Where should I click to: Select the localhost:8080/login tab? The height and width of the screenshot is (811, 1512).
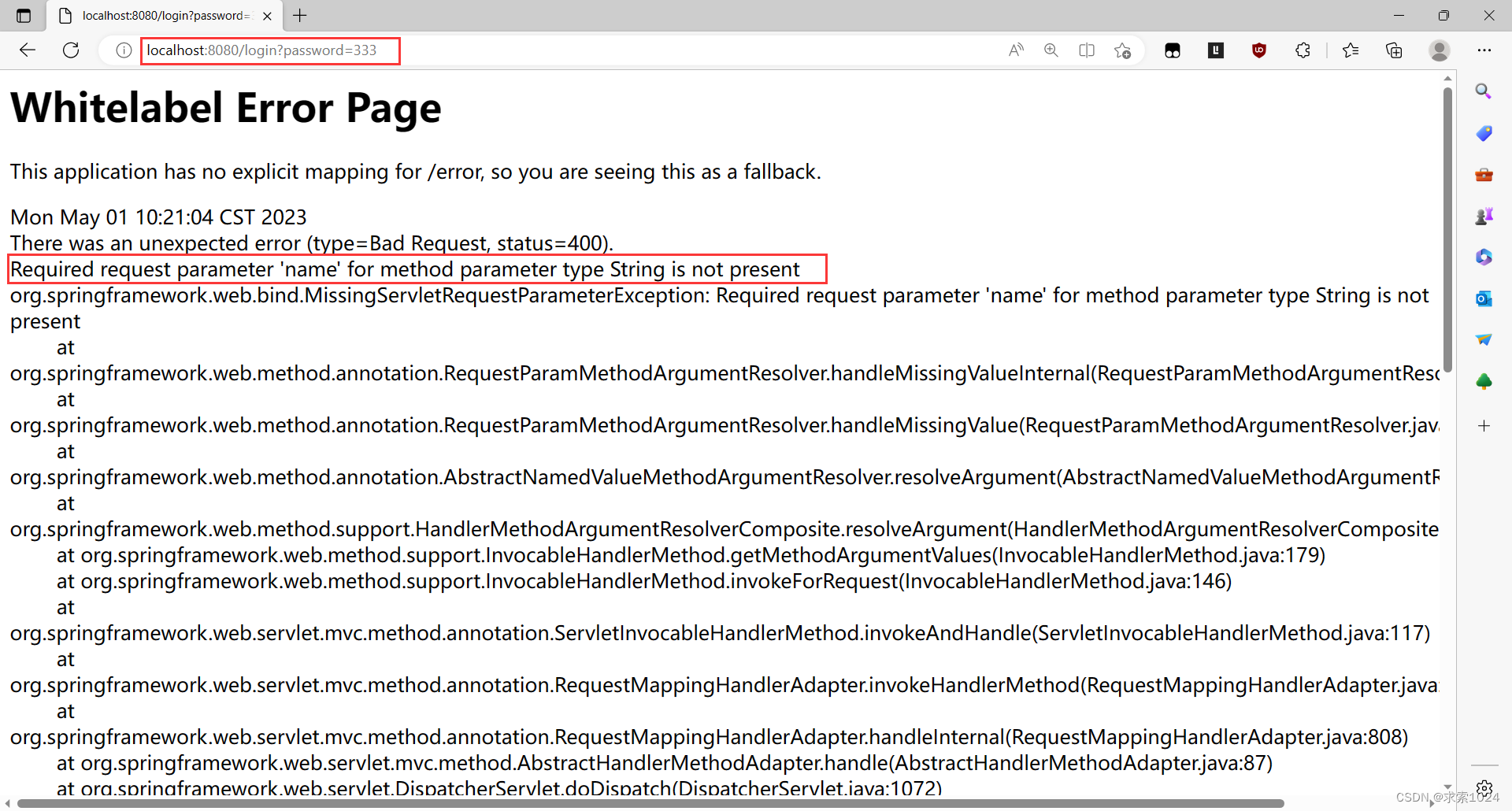[x=165, y=16]
